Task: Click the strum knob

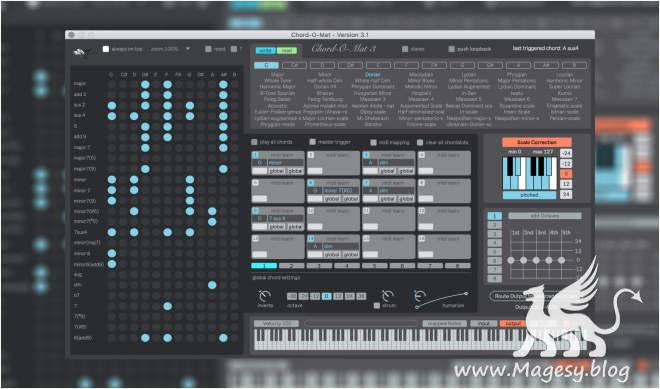Action: pyautogui.click(x=387, y=296)
